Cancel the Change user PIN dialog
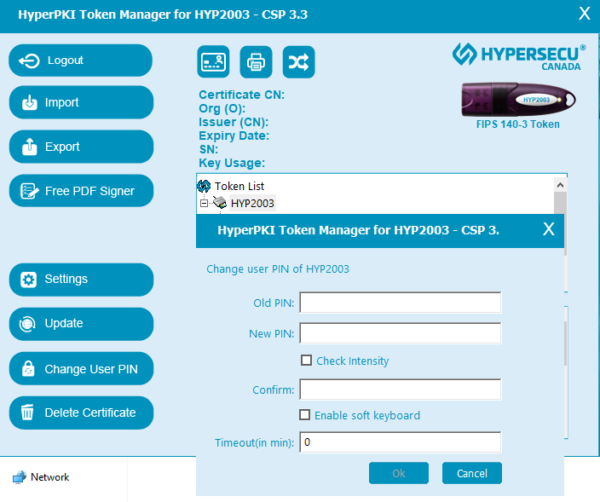 (472, 473)
